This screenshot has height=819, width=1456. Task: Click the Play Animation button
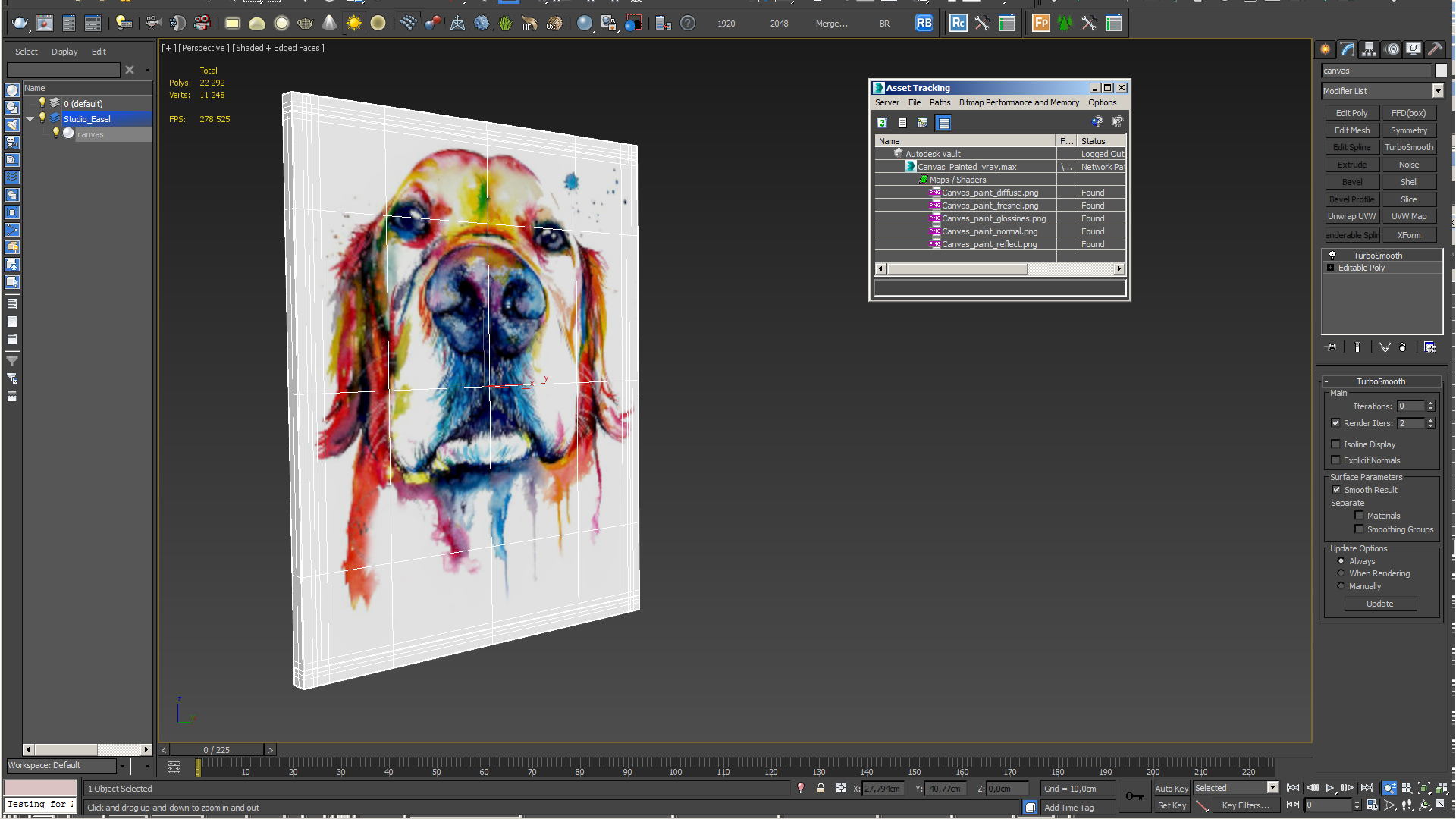tap(1330, 789)
